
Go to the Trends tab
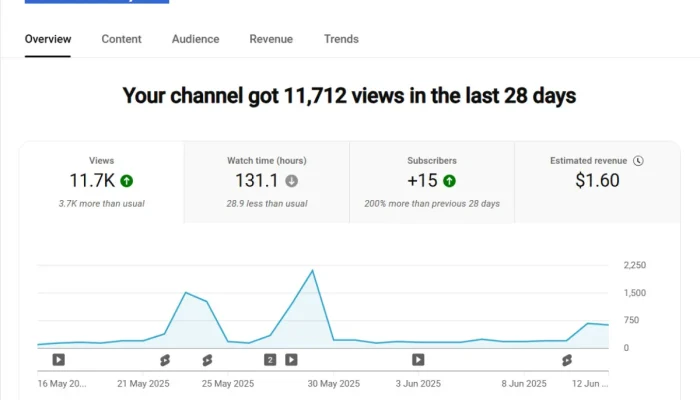point(341,39)
